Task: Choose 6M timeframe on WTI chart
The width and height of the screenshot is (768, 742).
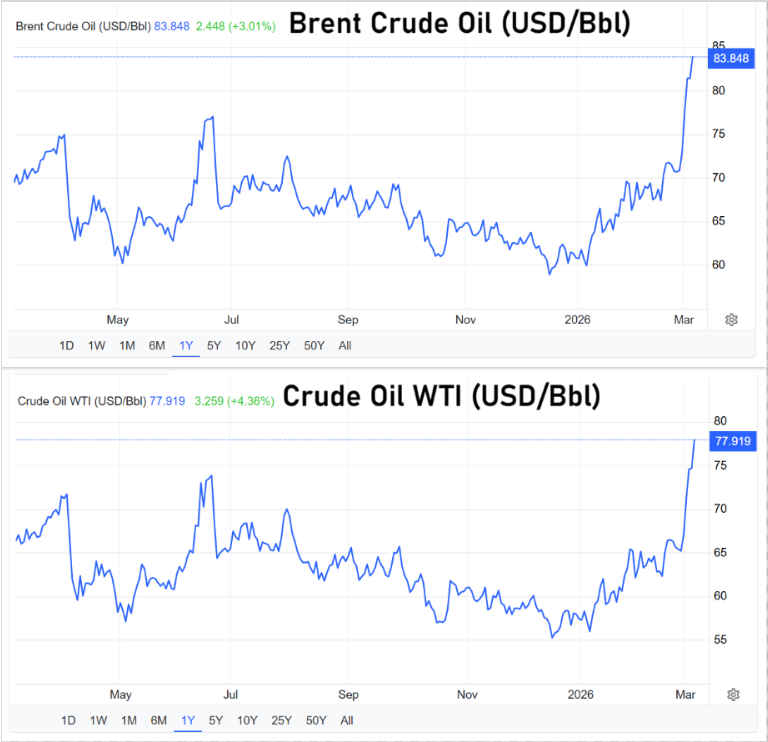Action: (158, 720)
